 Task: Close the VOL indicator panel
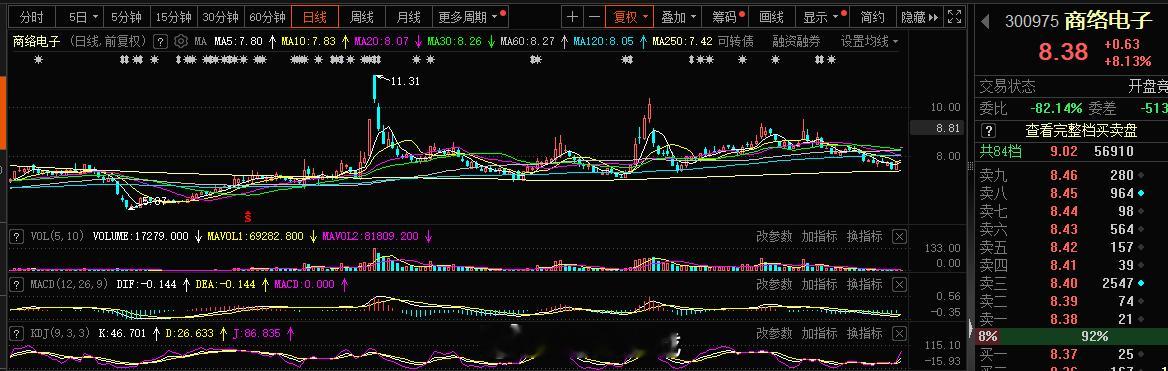(899, 236)
